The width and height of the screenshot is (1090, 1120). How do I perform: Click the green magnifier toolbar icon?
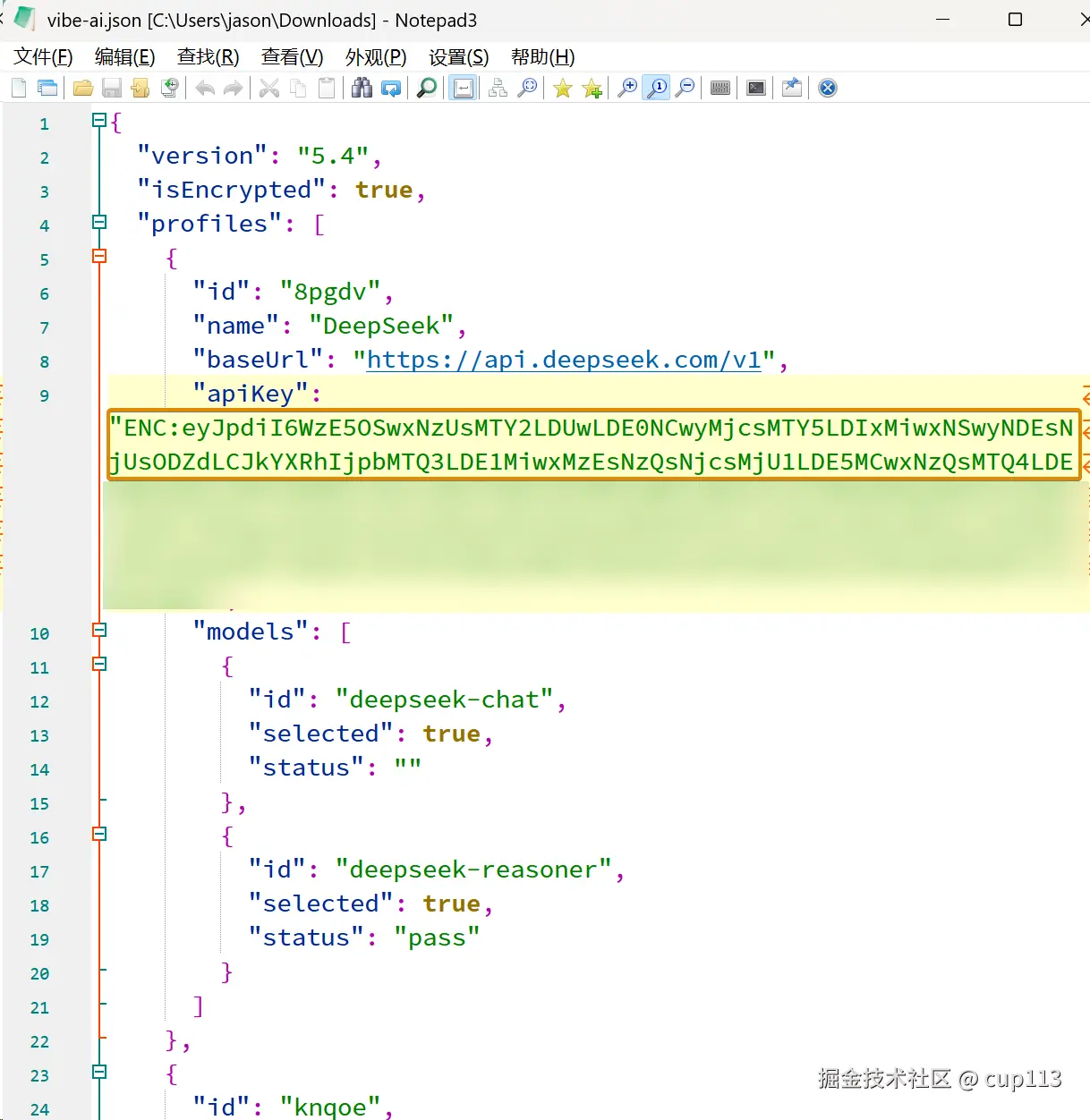pos(427,88)
